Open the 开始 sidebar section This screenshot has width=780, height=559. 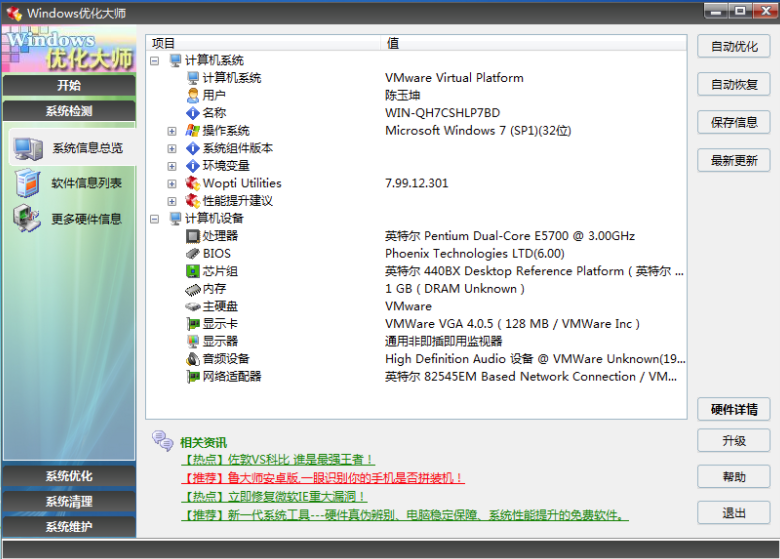[x=69, y=85]
